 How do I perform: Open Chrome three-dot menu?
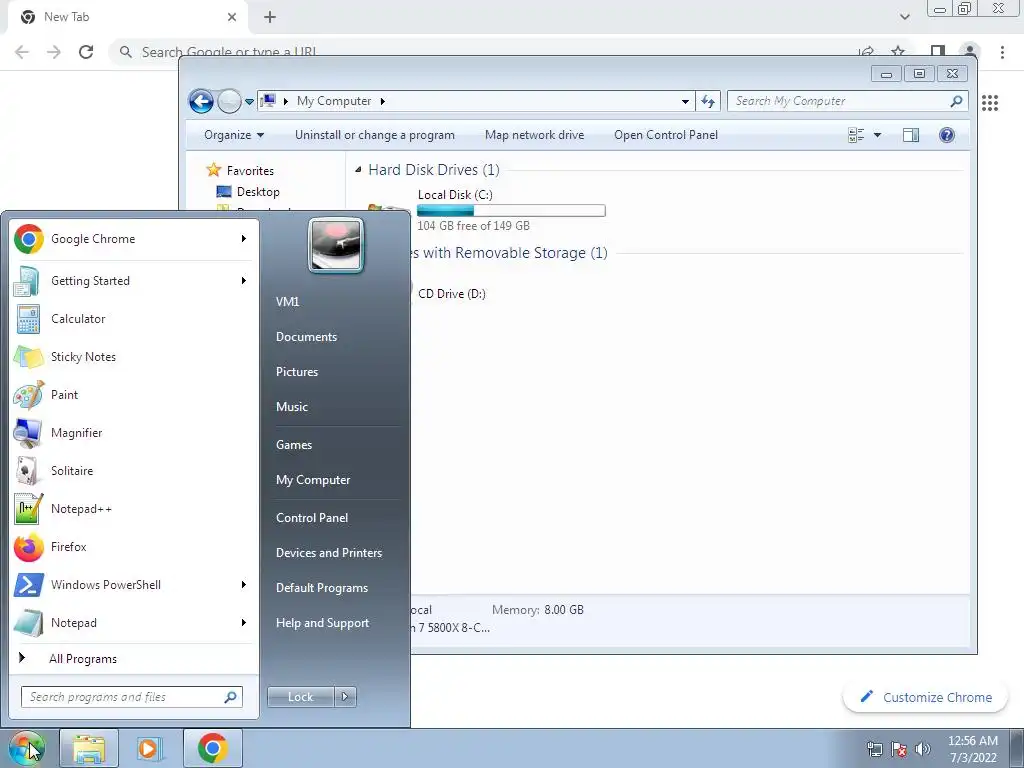coord(1002,52)
